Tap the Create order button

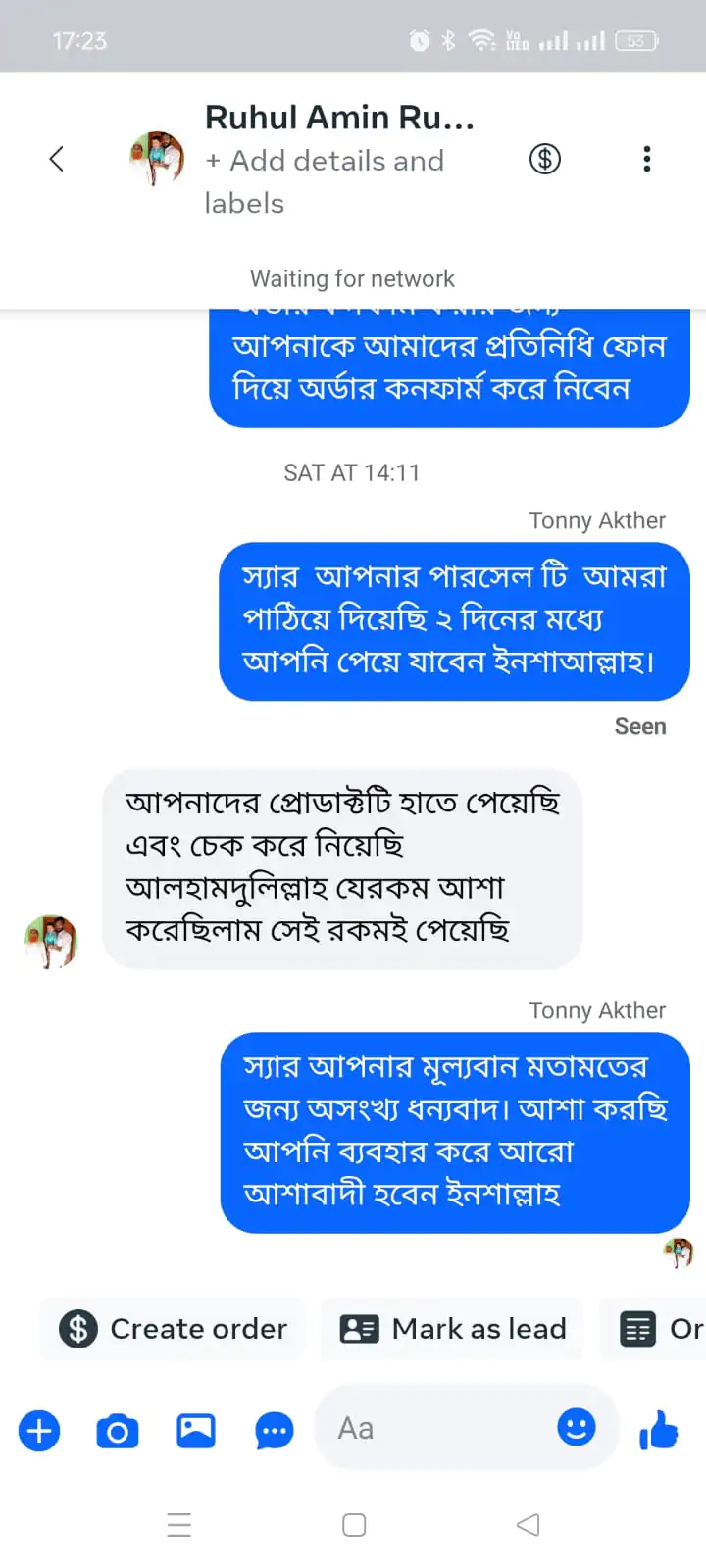(173, 1329)
